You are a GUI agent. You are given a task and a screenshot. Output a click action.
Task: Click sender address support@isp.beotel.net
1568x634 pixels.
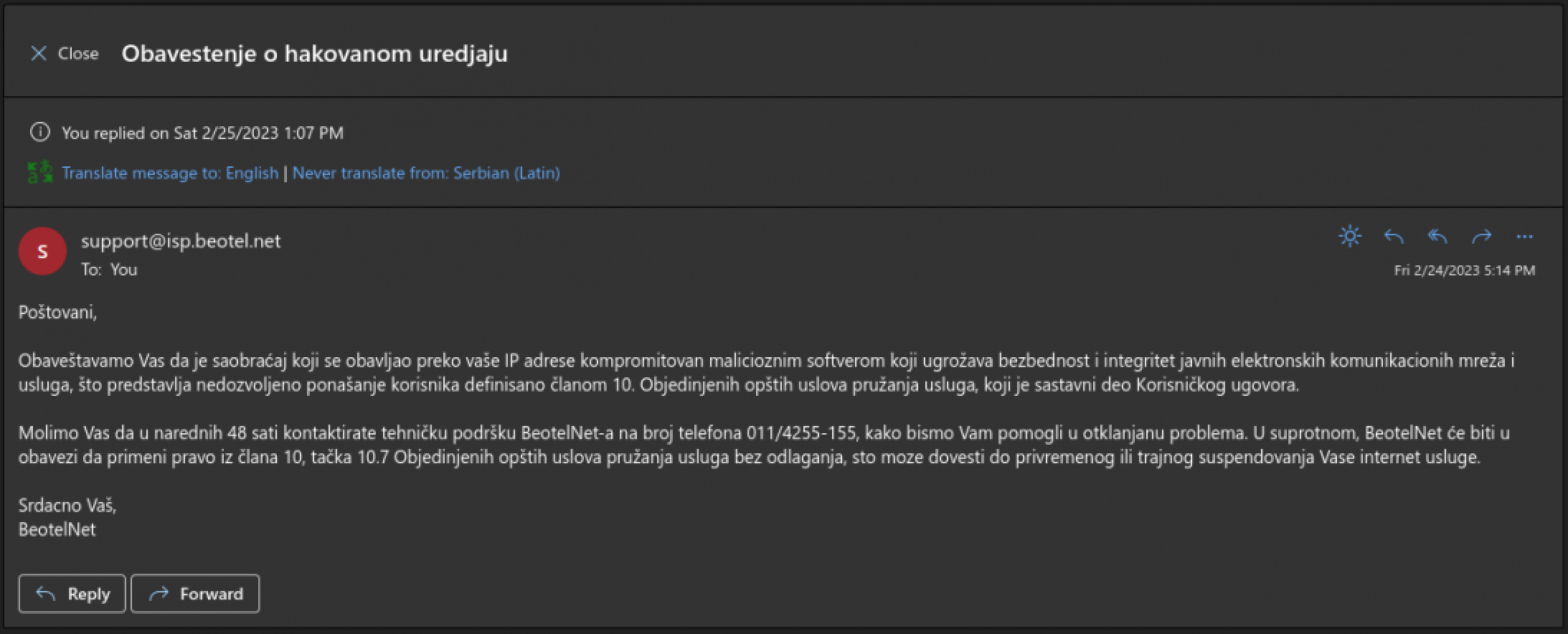point(181,241)
